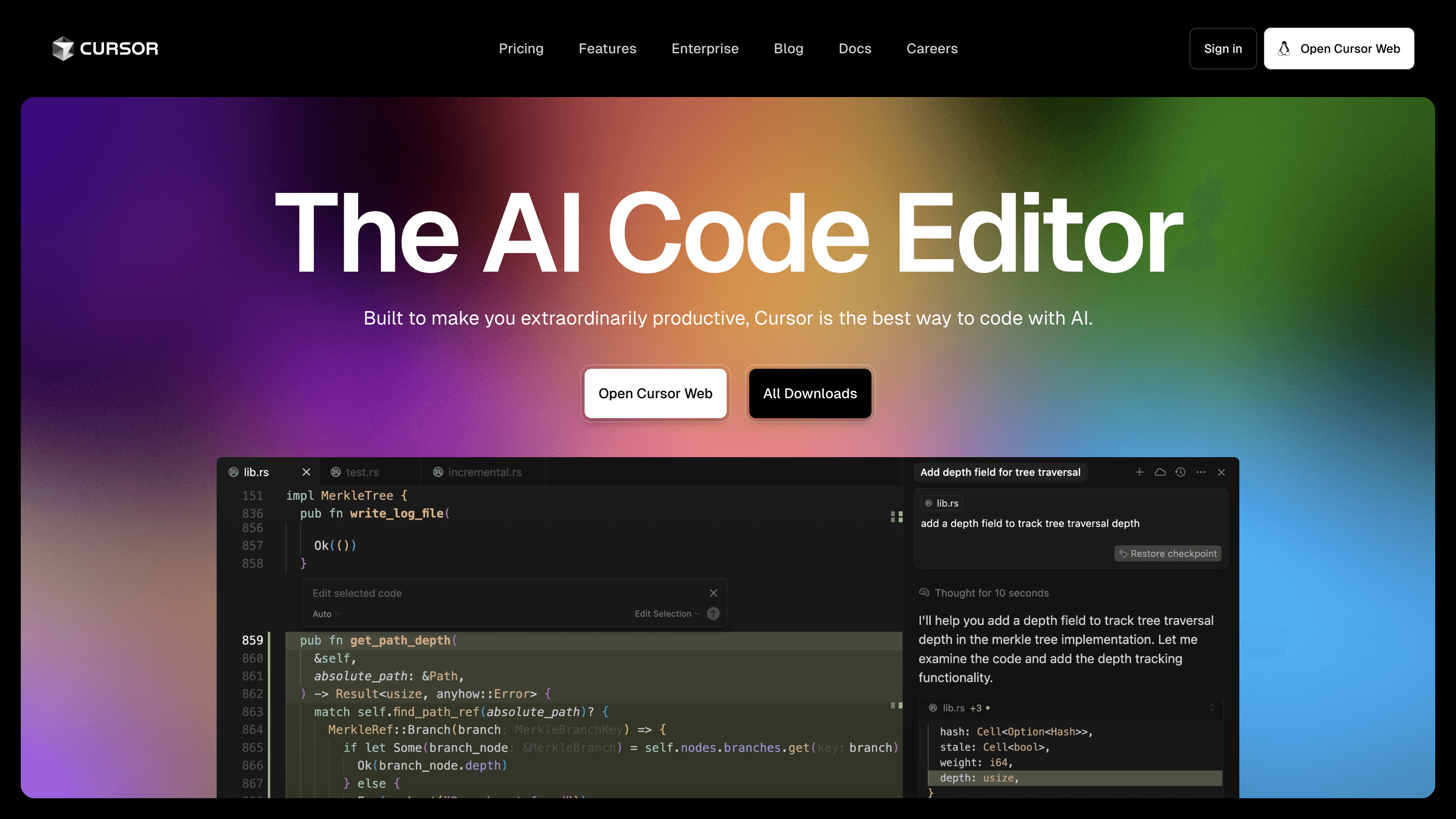
Task: Switch to the test.rs tab
Action: click(x=362, y=472)
